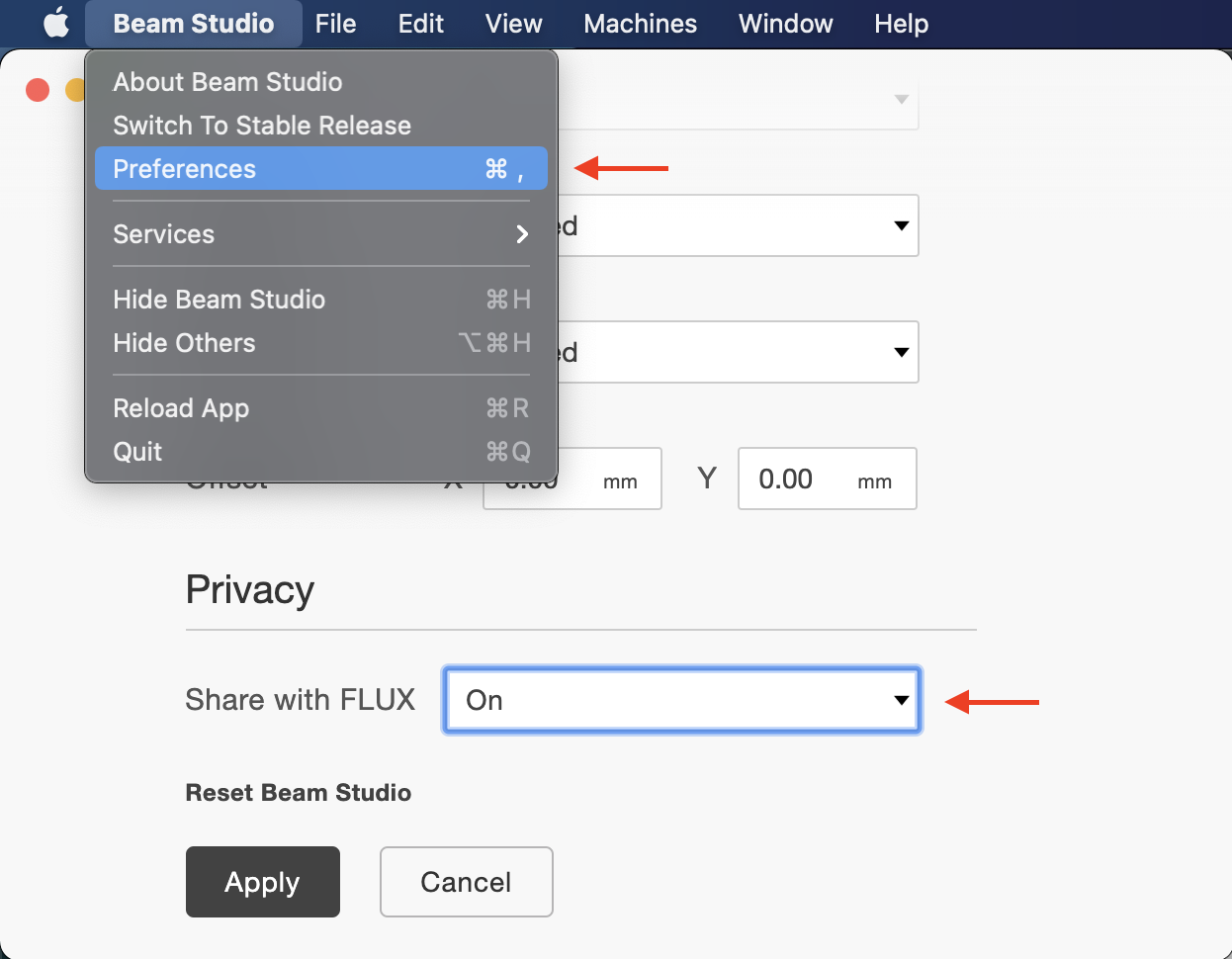
Task: Expand the Services submenu
Action: coord(321,234)
